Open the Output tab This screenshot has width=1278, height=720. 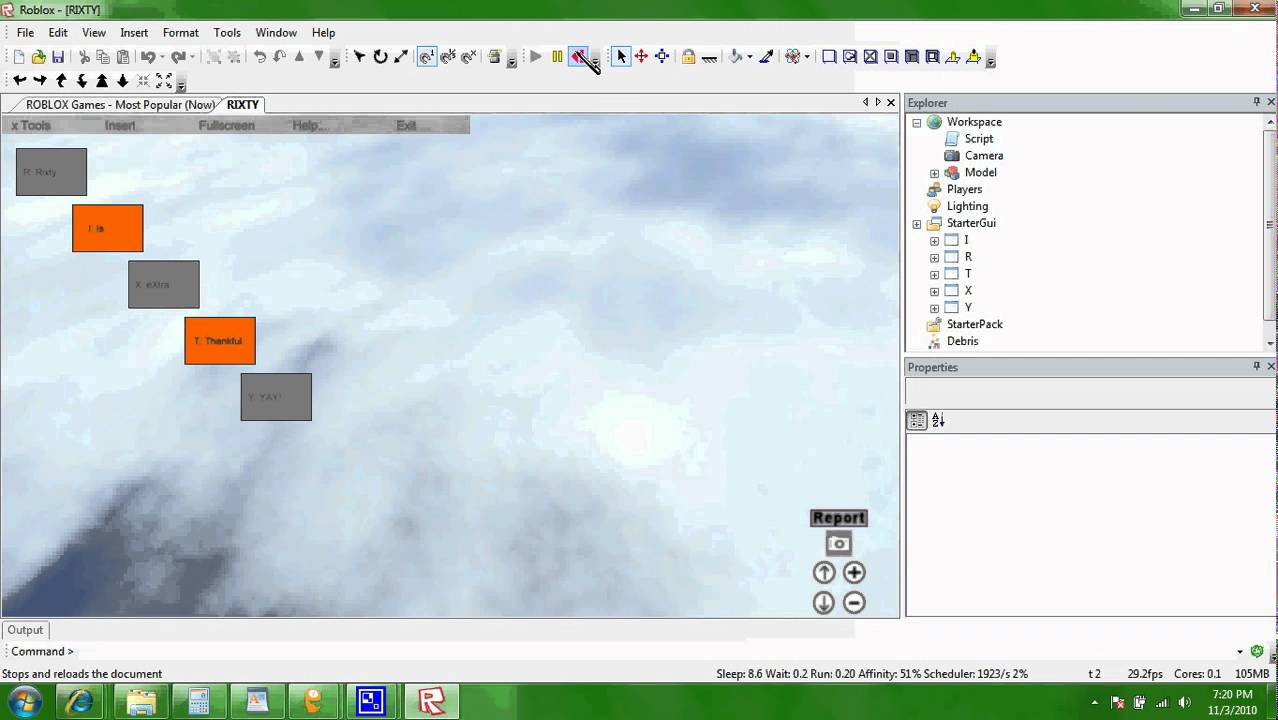(25, 630)
